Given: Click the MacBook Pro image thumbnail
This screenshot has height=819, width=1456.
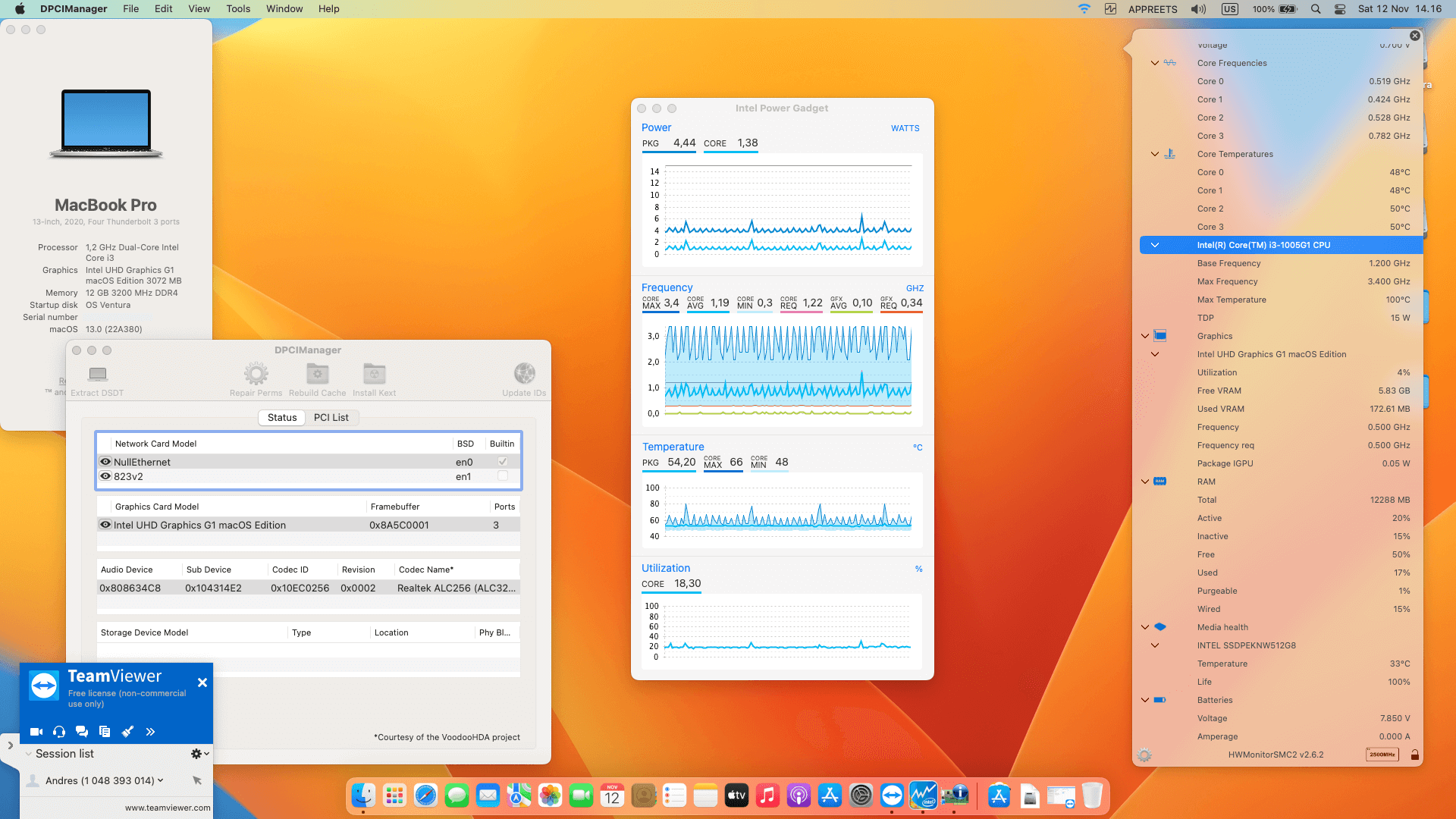Looking at the screenshot, I should pyautogui.click(x=106, y=124).
